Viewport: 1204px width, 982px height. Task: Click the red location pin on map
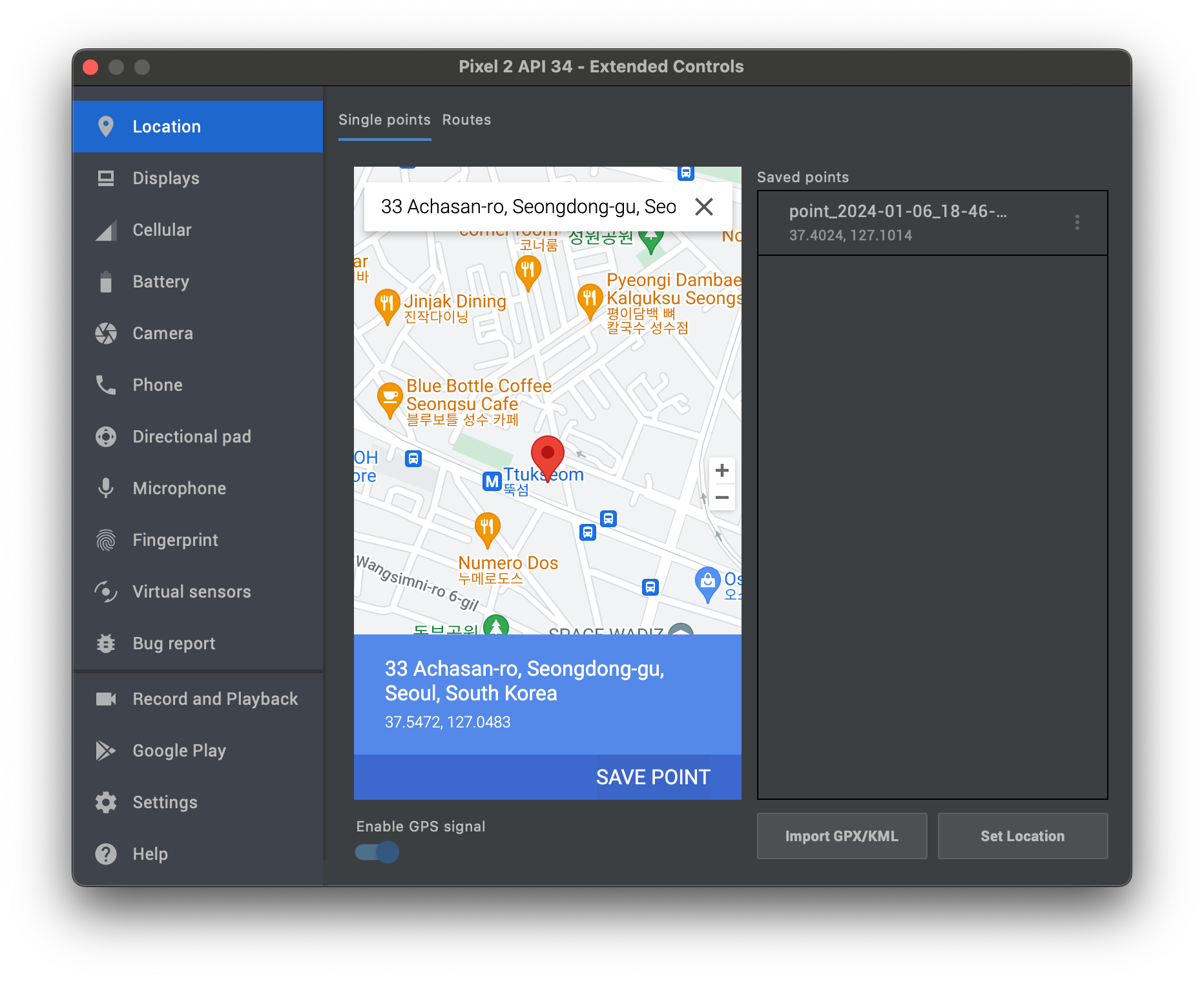click(x=548, y=457)
